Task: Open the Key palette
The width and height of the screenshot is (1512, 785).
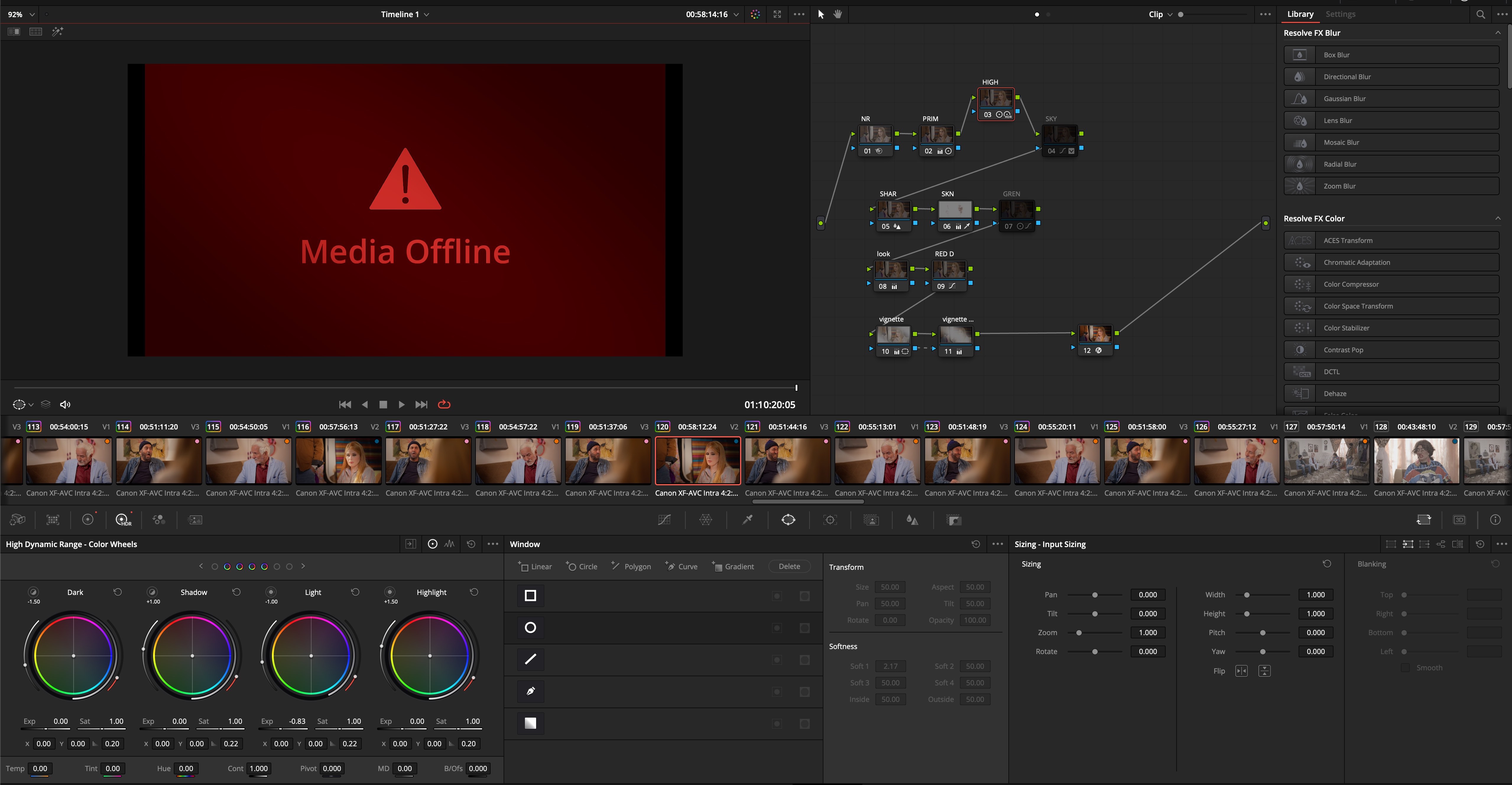Action: point(954,520)
